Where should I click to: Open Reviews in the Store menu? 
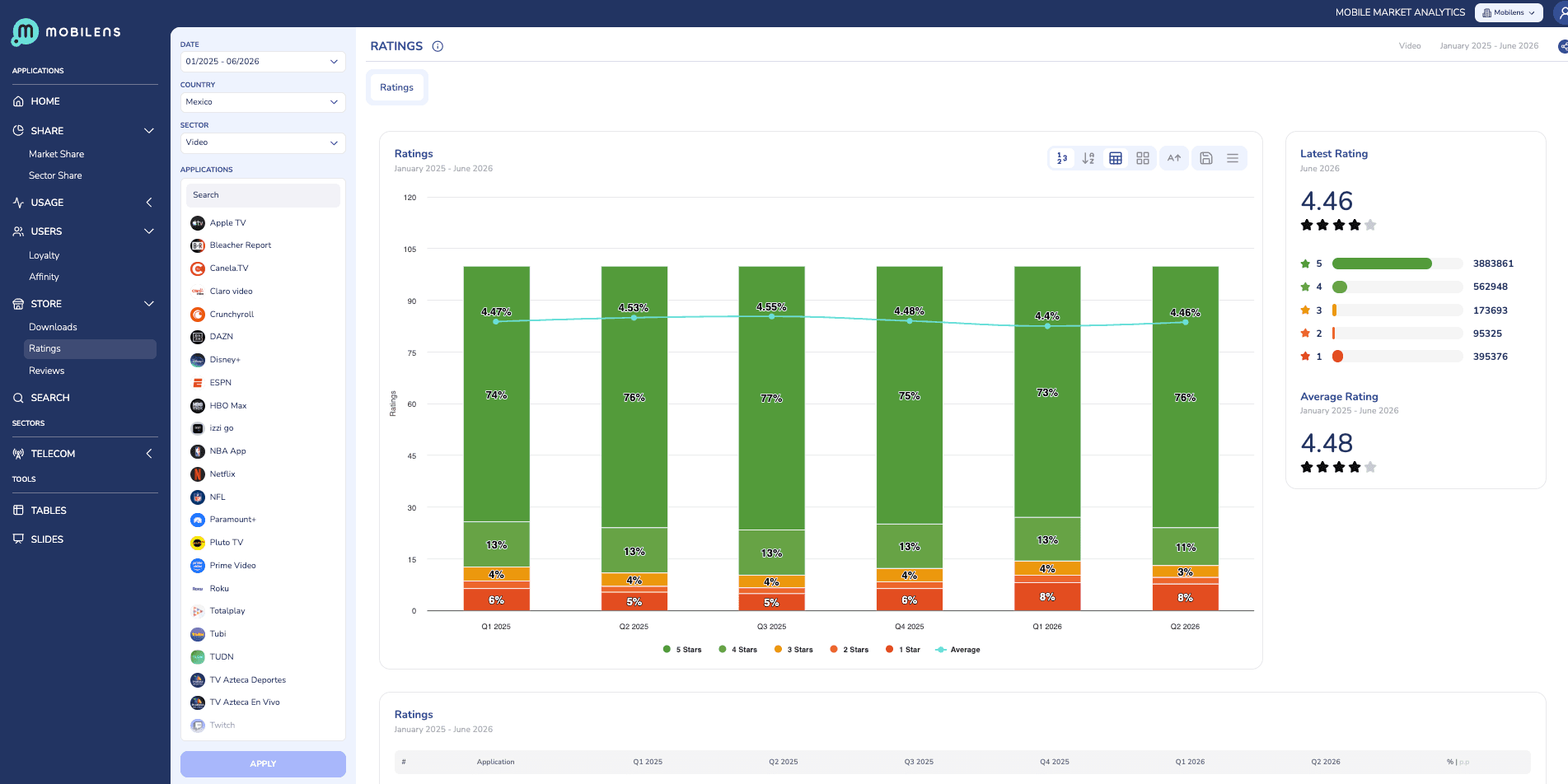[47, 371]
